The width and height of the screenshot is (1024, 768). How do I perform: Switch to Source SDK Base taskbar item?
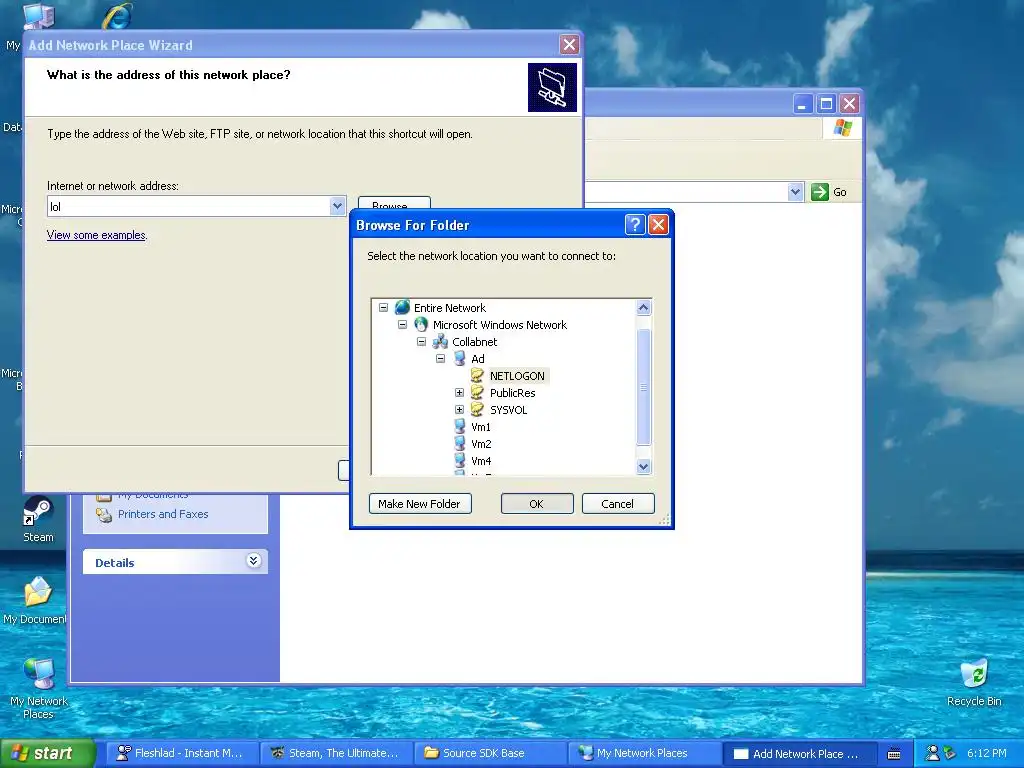[x=489, y=753]
